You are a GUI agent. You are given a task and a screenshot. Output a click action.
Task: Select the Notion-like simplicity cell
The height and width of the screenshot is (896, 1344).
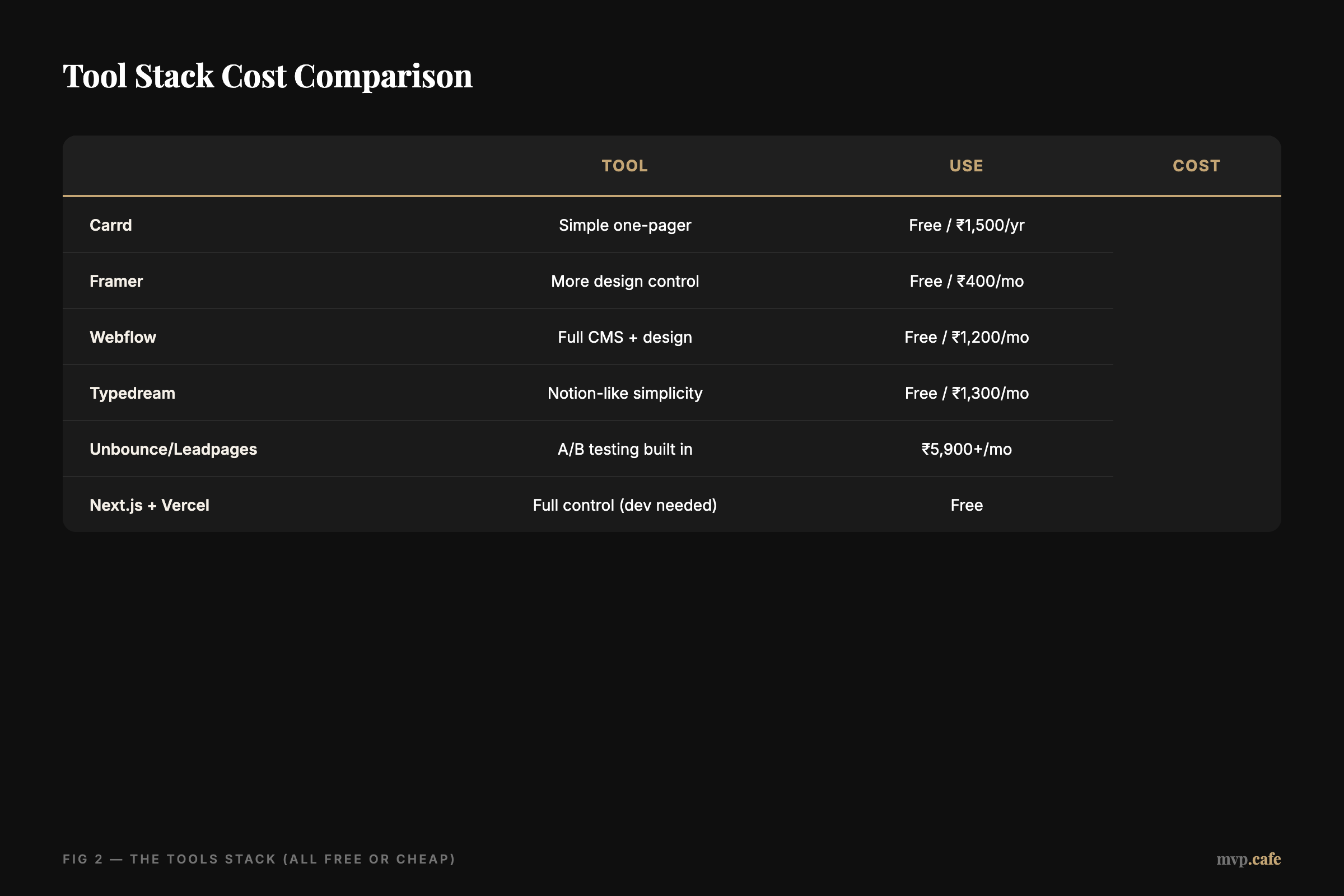coord(624,393)
